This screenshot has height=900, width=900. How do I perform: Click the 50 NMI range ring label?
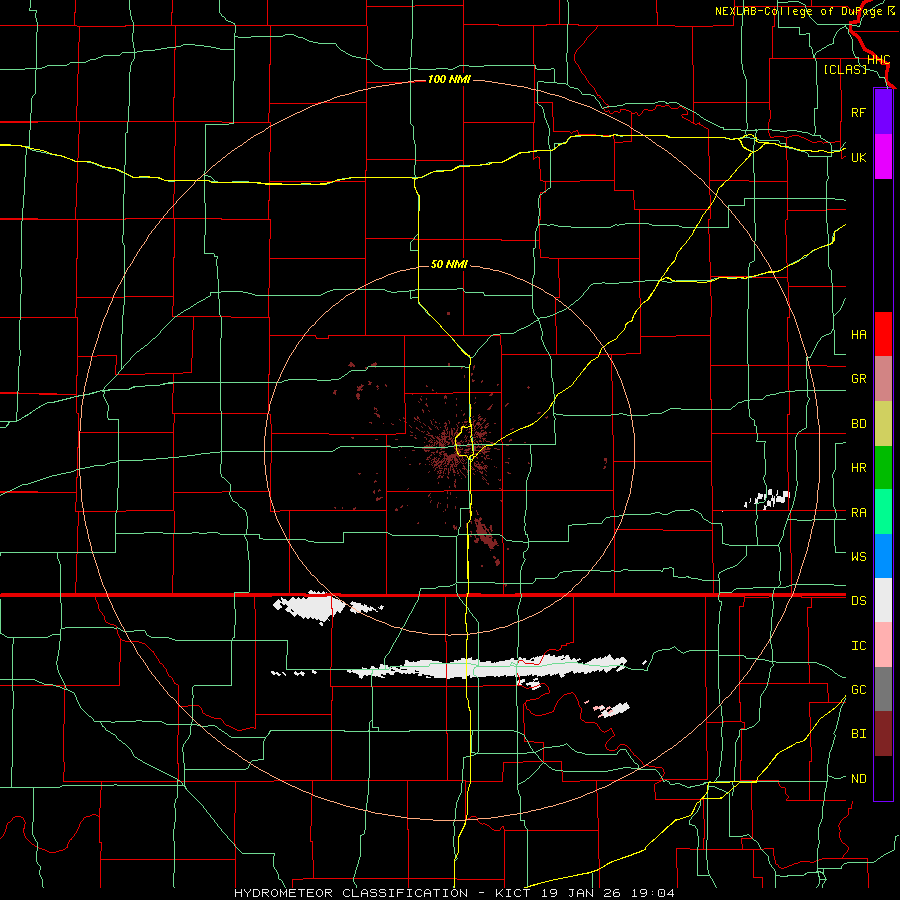coord(449,264)
